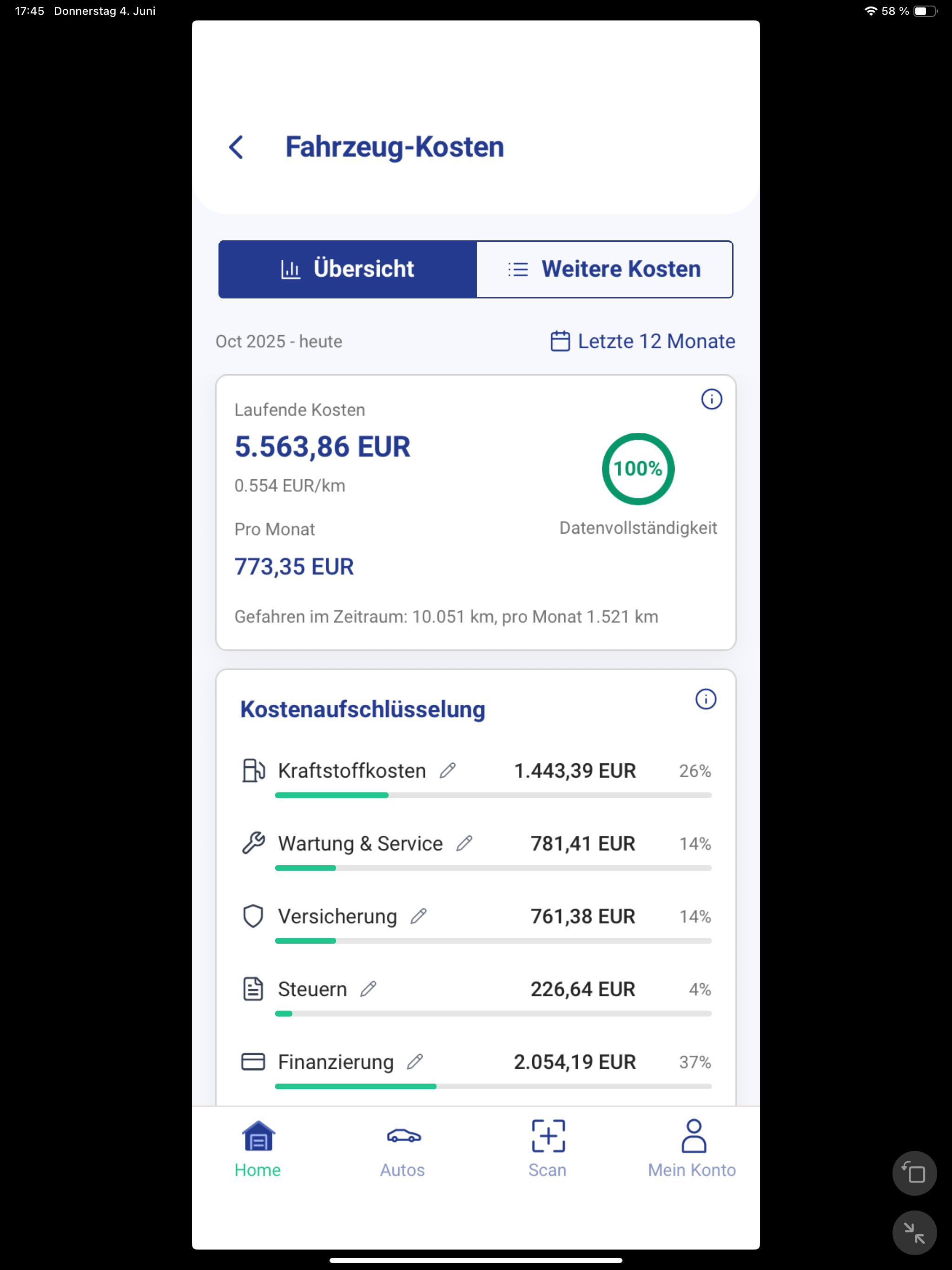This screenshot has height=1270, width=952.
Task: Switch to the Übersicht tab
Action: coord(347,269)
